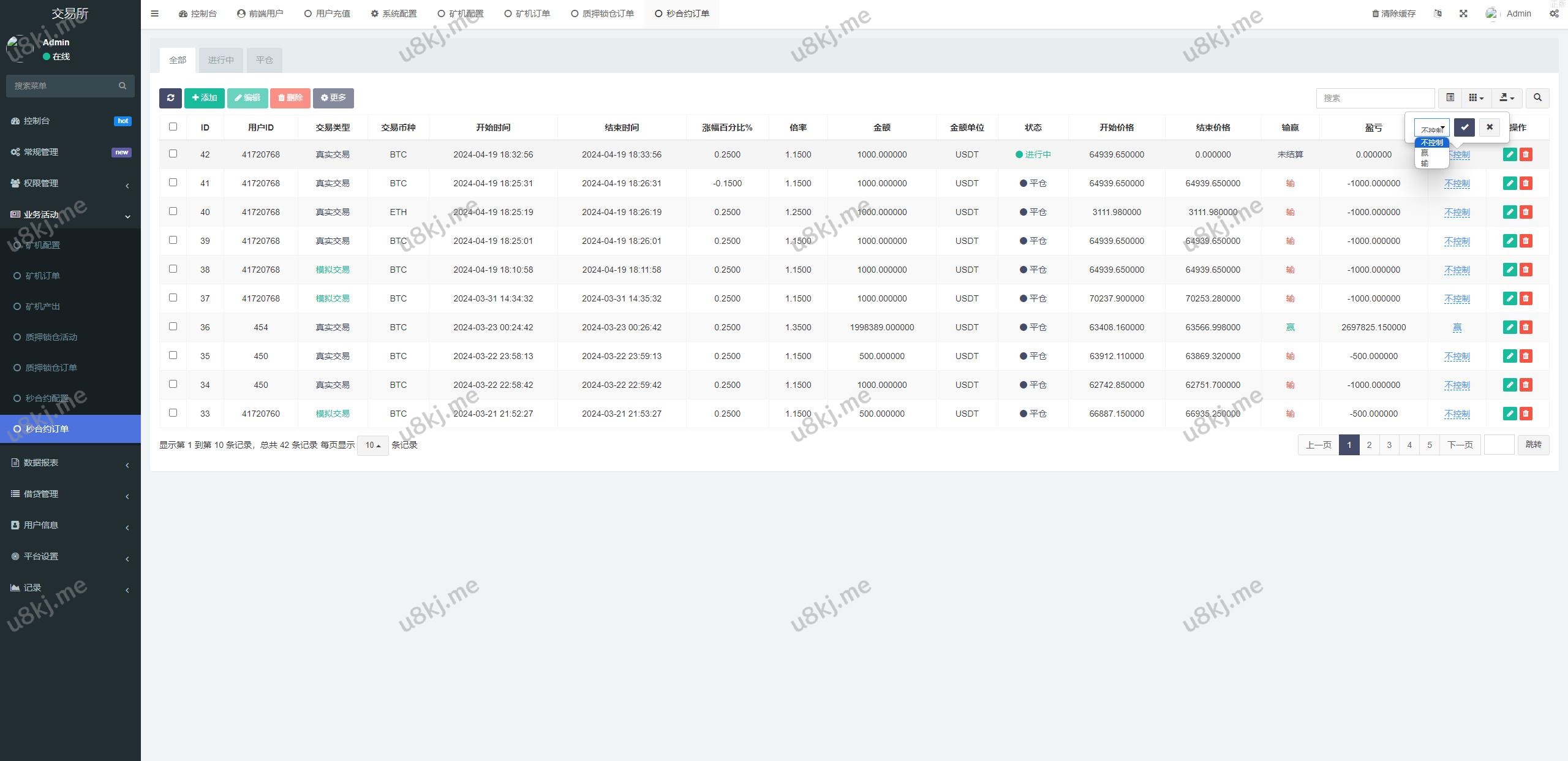Viewport: 1568px width, 761px height.
Task: Toggle the table view icon
Action: click(x=1450, y=98)
